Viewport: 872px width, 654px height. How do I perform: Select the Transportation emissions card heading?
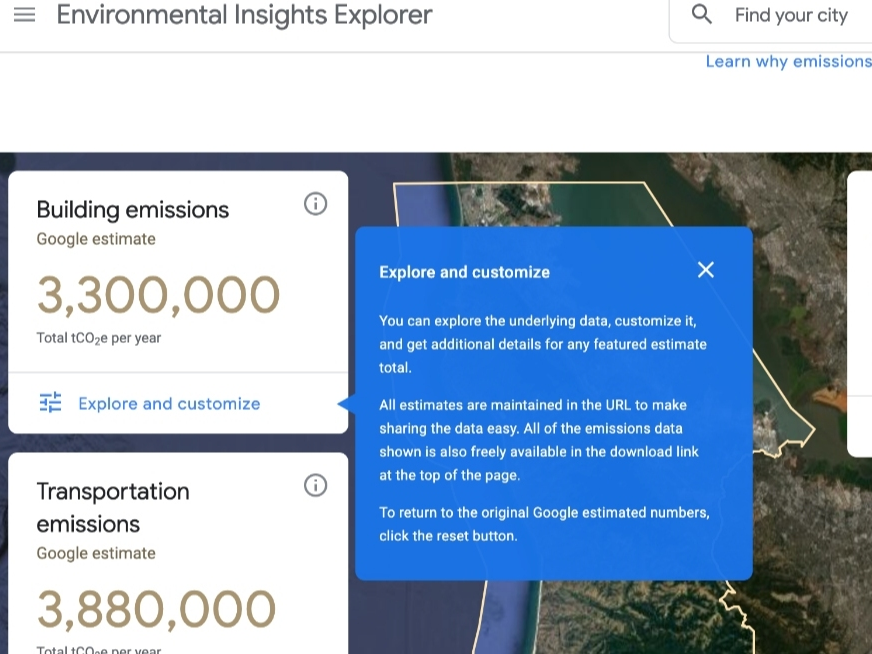click(112, 507)
